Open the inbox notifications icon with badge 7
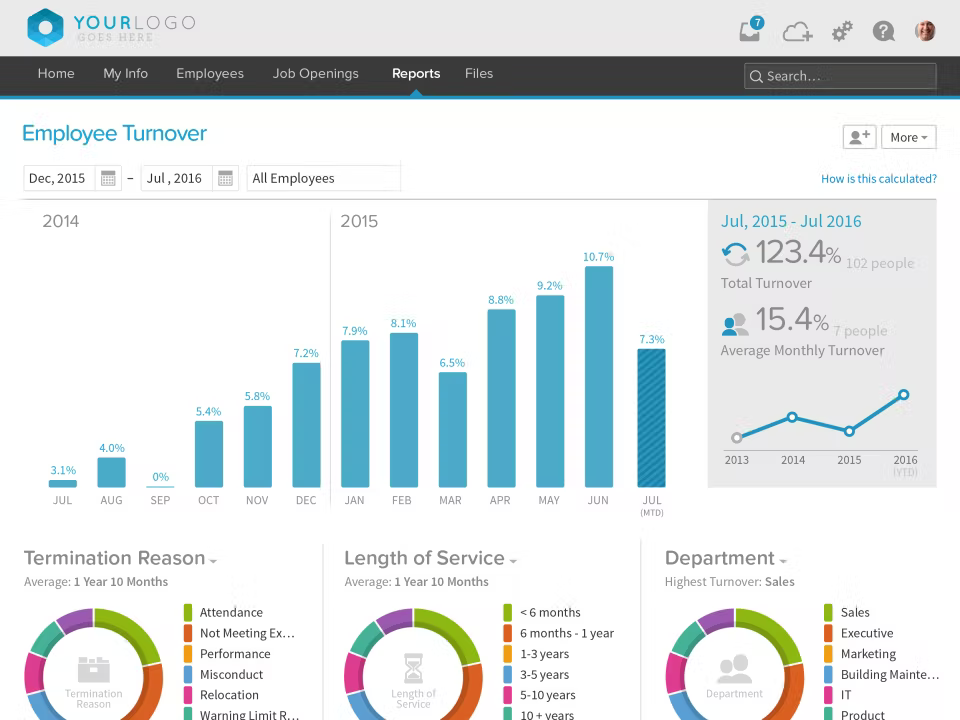The width and height of the screenshot is (960, 720). pos(750,30)
